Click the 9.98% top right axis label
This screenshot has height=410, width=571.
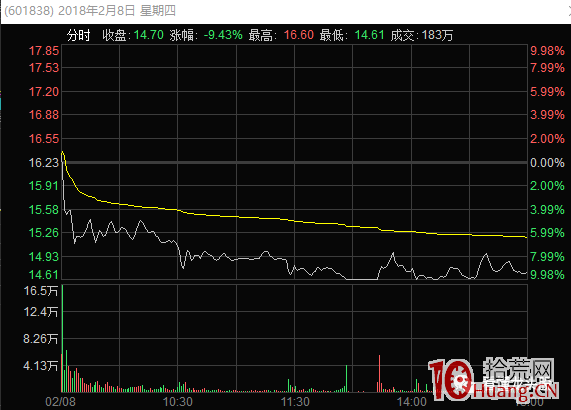click(x=547, y=51)
